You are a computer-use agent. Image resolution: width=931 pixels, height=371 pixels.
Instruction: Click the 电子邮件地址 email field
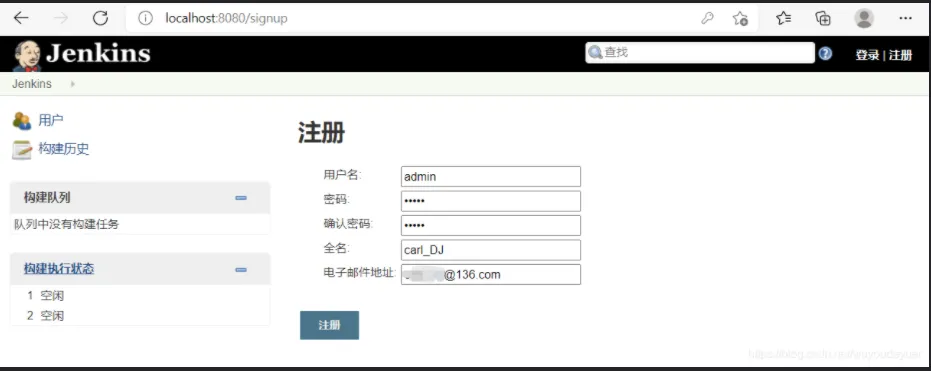pos(490,274)
